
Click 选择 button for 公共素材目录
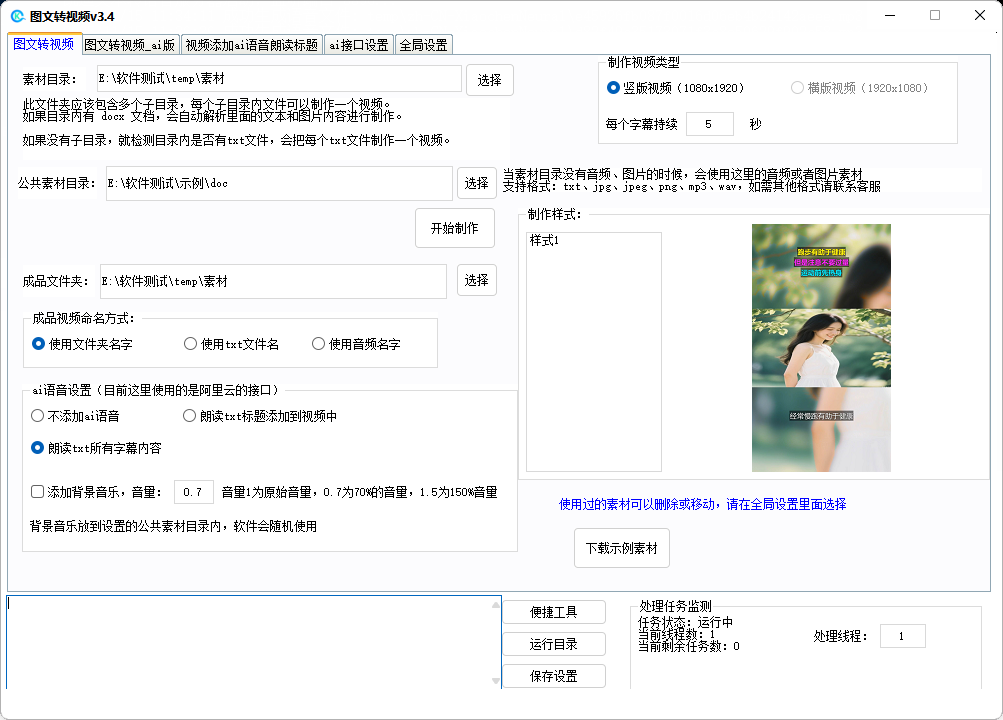click(x=477, y=183)
